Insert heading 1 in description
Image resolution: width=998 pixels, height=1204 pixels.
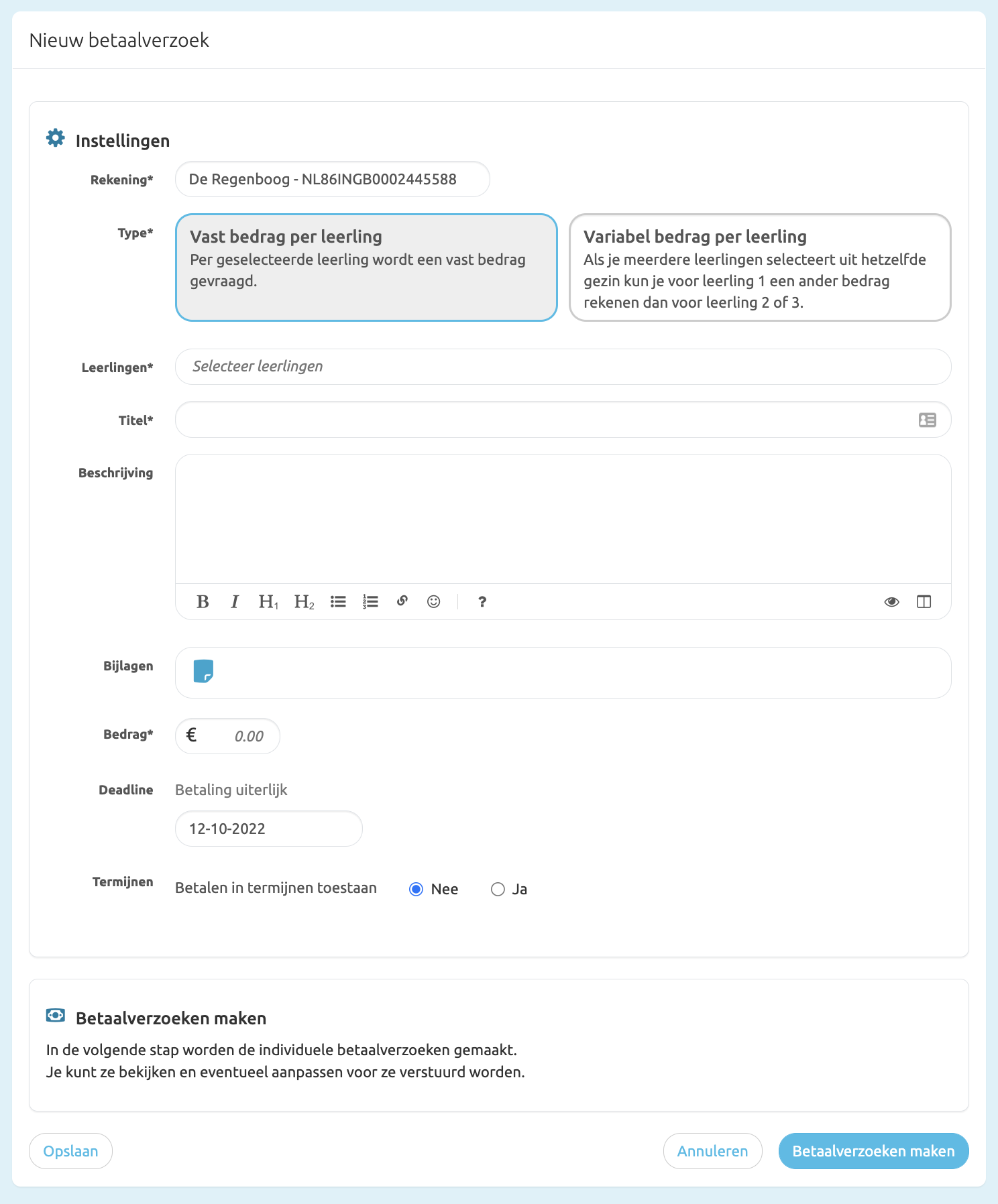point(268,602)
